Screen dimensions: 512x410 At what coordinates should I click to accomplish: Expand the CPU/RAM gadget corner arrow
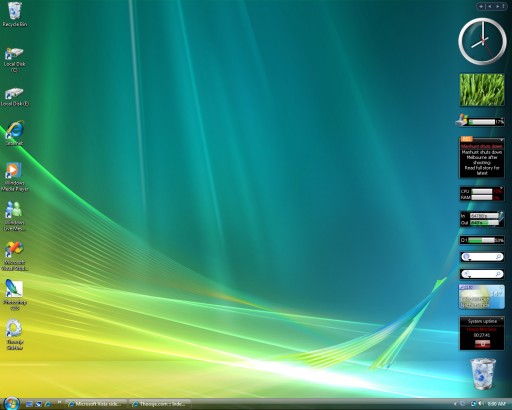501,188
